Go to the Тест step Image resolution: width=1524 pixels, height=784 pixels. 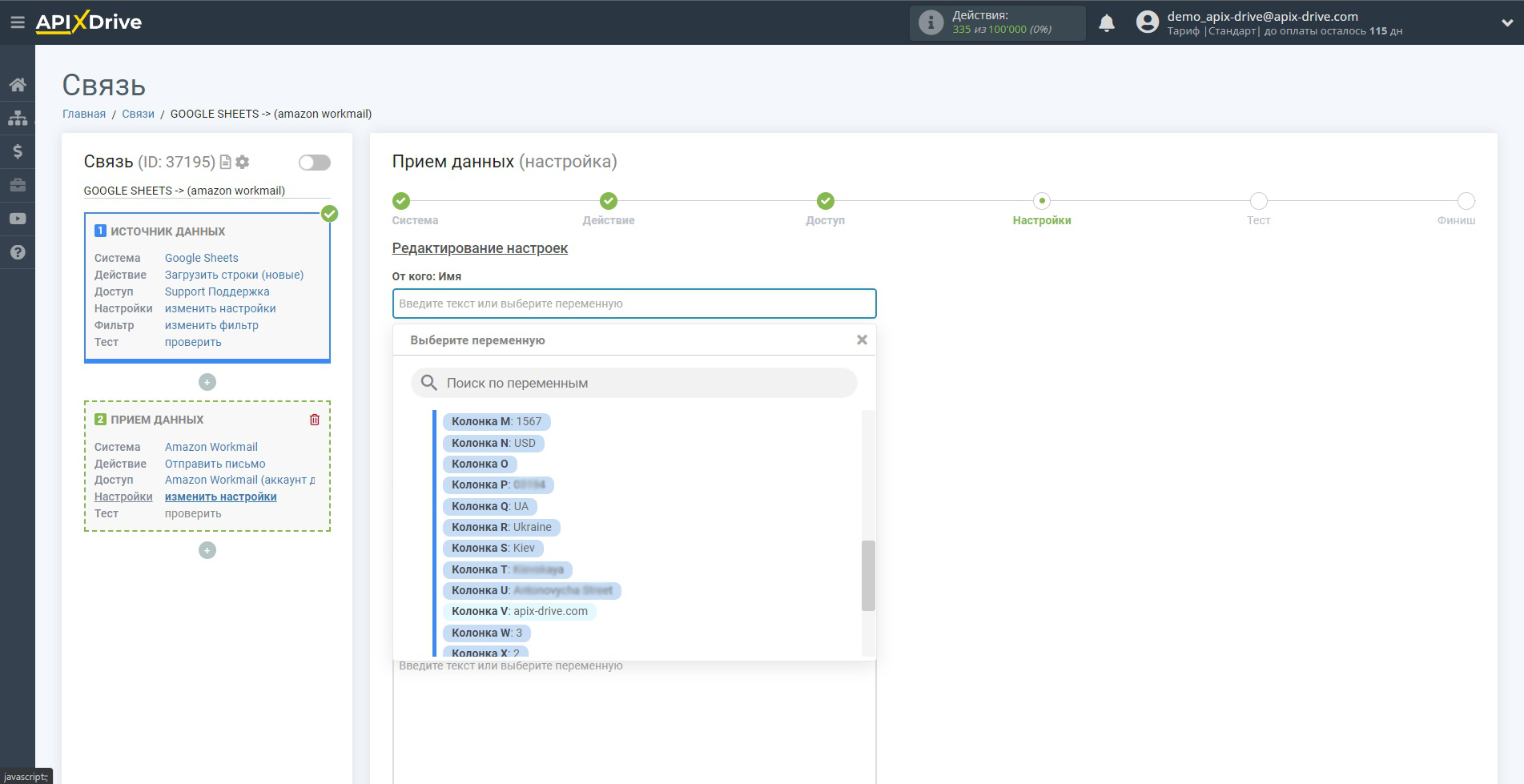1259,201
